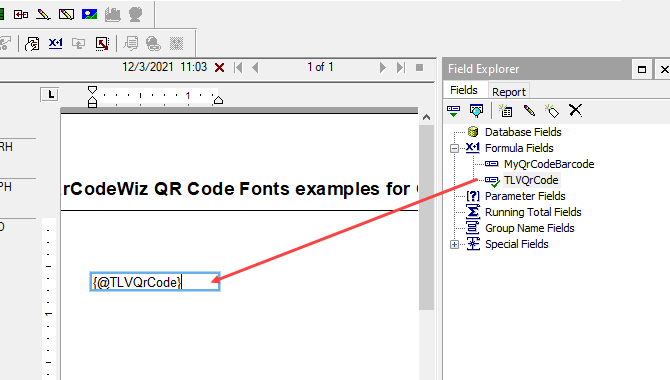Click the grayed Insert Map globe icon
Image resolution: width=670 pixels, height=380 pixels.
(135, 14)
